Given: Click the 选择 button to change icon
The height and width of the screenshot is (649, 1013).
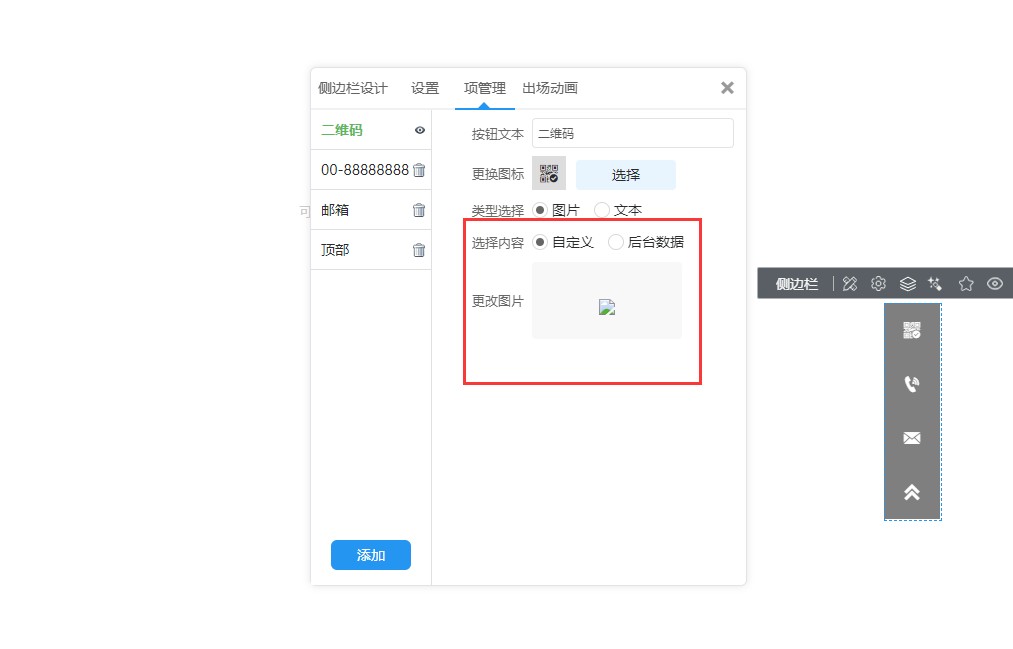Looking at the screenshot, I should tap(625, 175).
